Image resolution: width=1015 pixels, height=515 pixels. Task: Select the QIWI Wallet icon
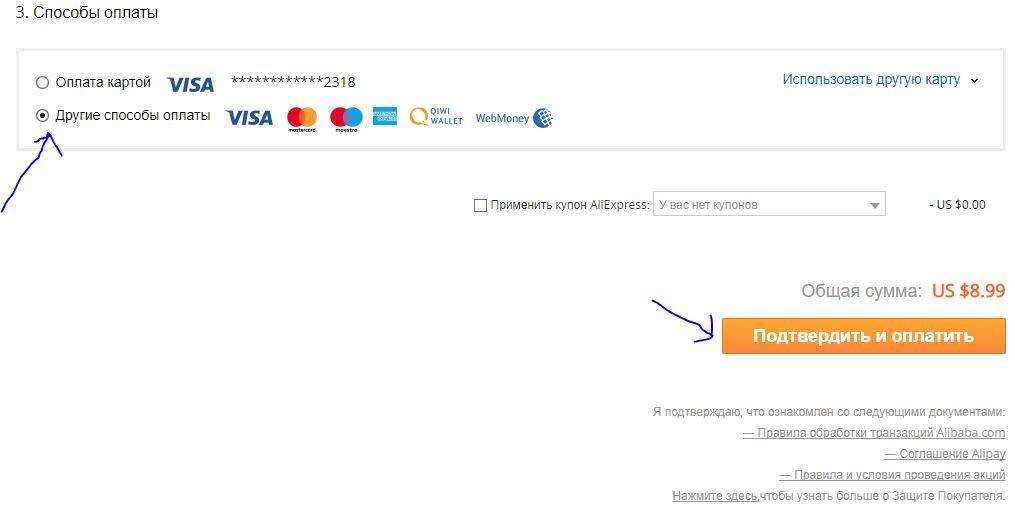436,116
